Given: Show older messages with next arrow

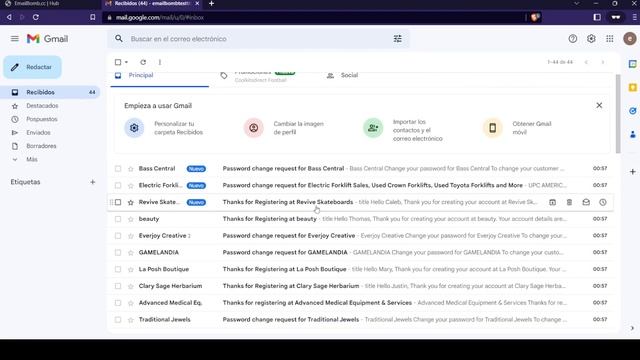Looking at the screenshot, I should click(x=603, y=62).
